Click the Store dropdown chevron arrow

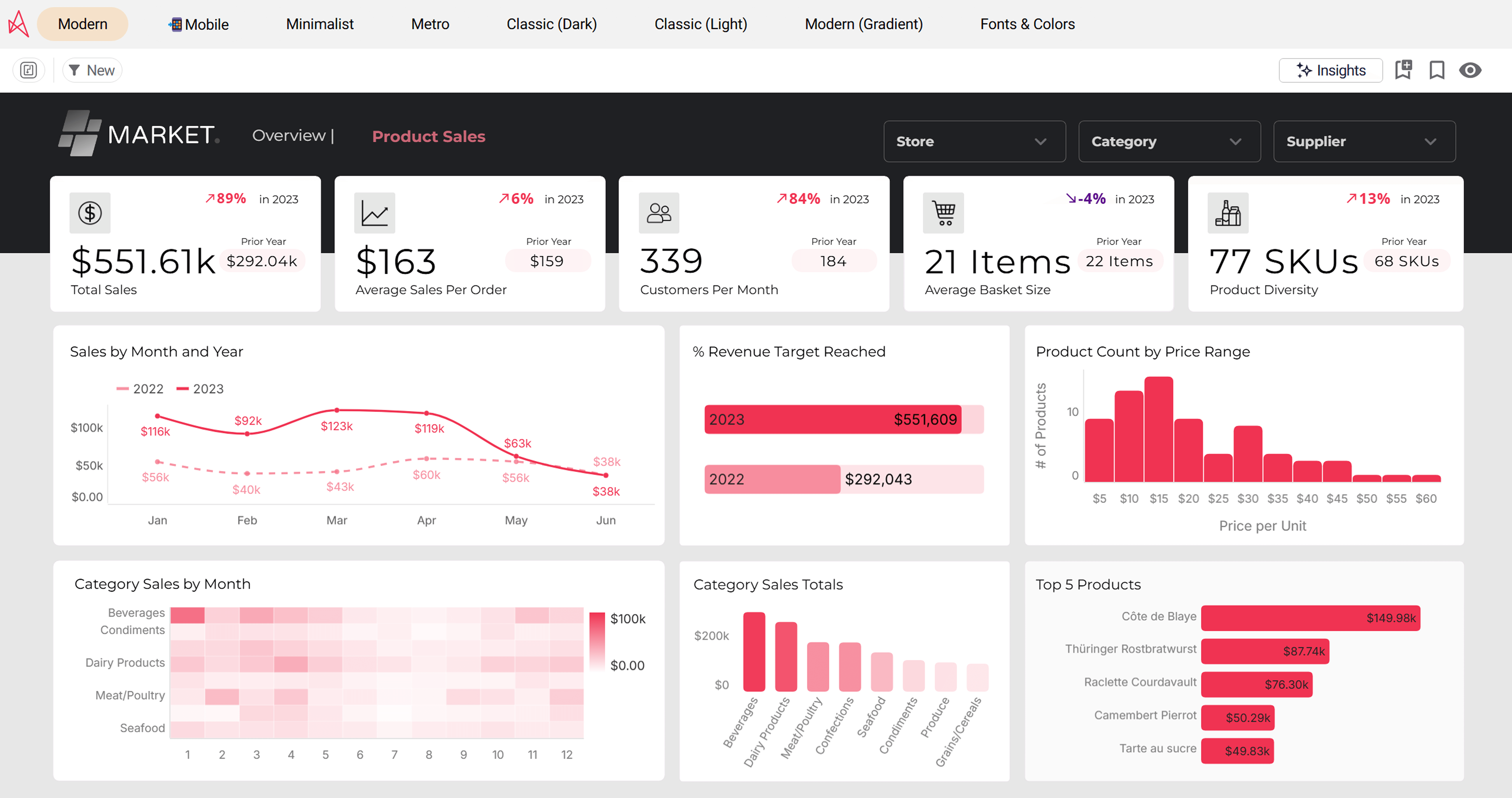tap(1041, 142)
